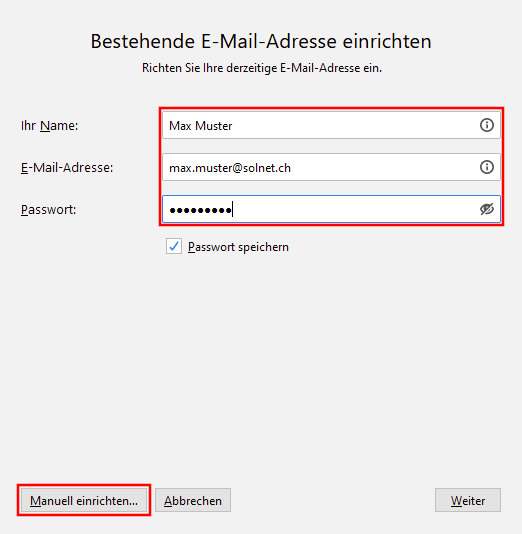Viewport: 522px width, 534px height.
Task: Click the info icon in the E-Mail-Adresse field
Action: coord(487,167)
